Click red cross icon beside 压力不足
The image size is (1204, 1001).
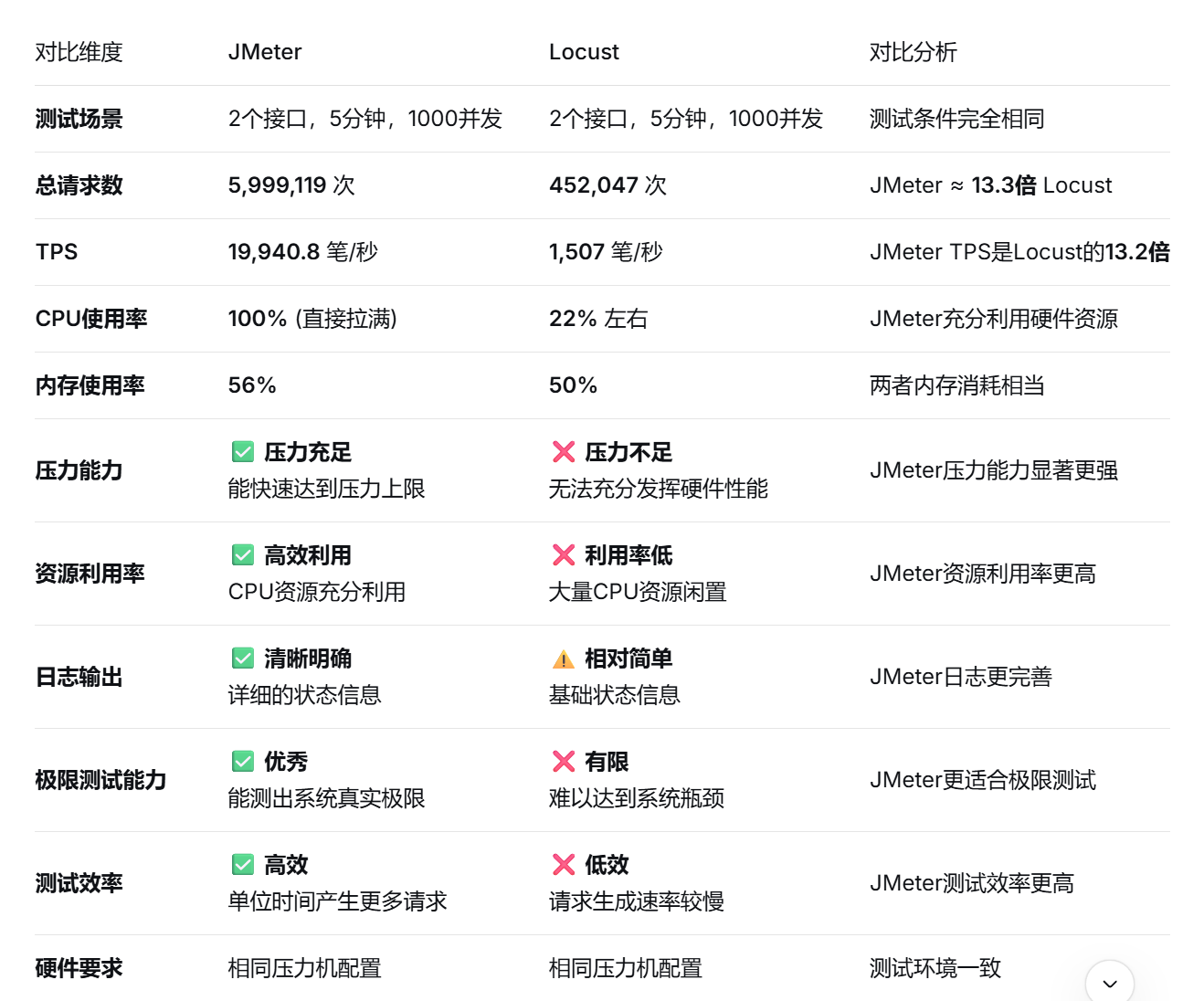pos(564,452)
